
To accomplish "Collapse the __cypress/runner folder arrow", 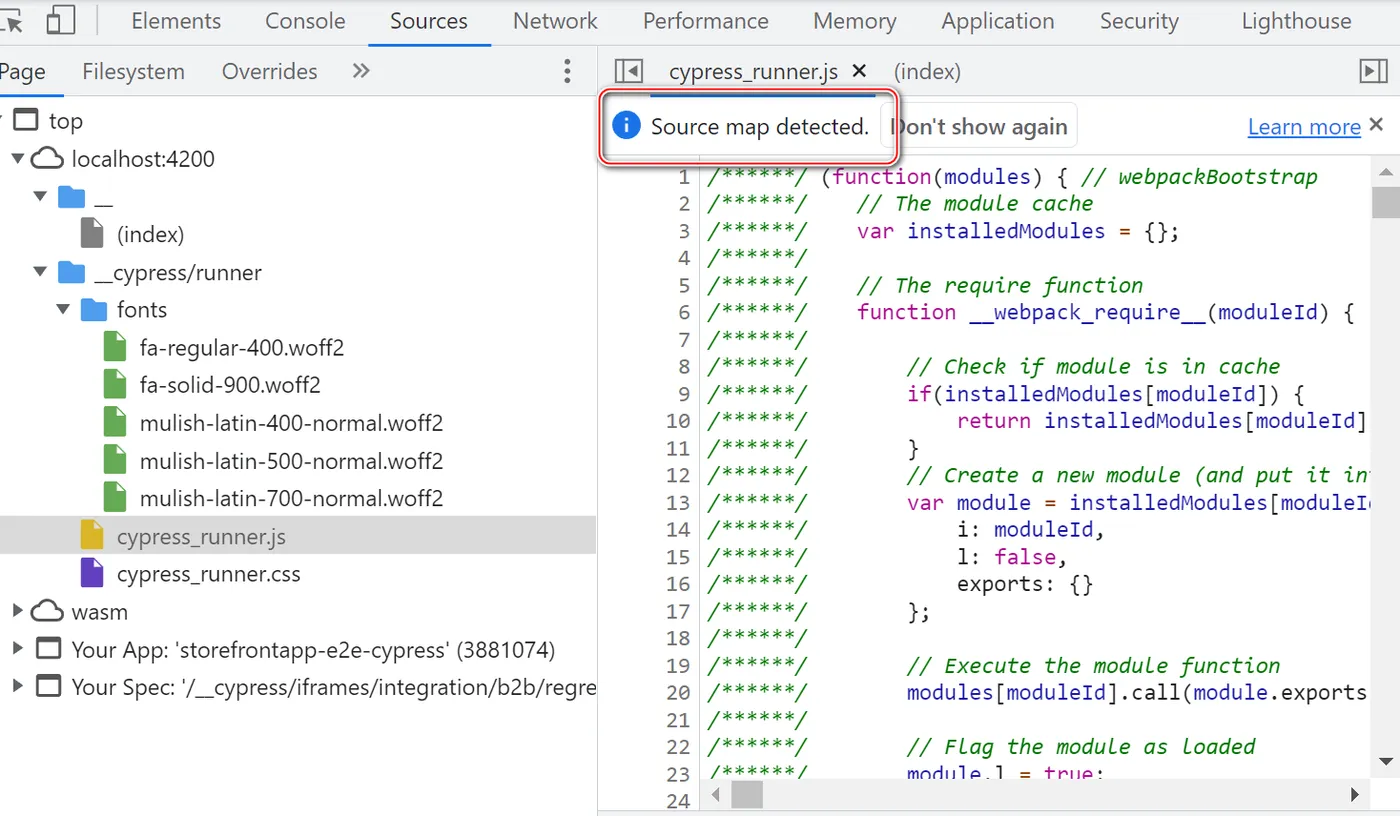I will (41, 273).
